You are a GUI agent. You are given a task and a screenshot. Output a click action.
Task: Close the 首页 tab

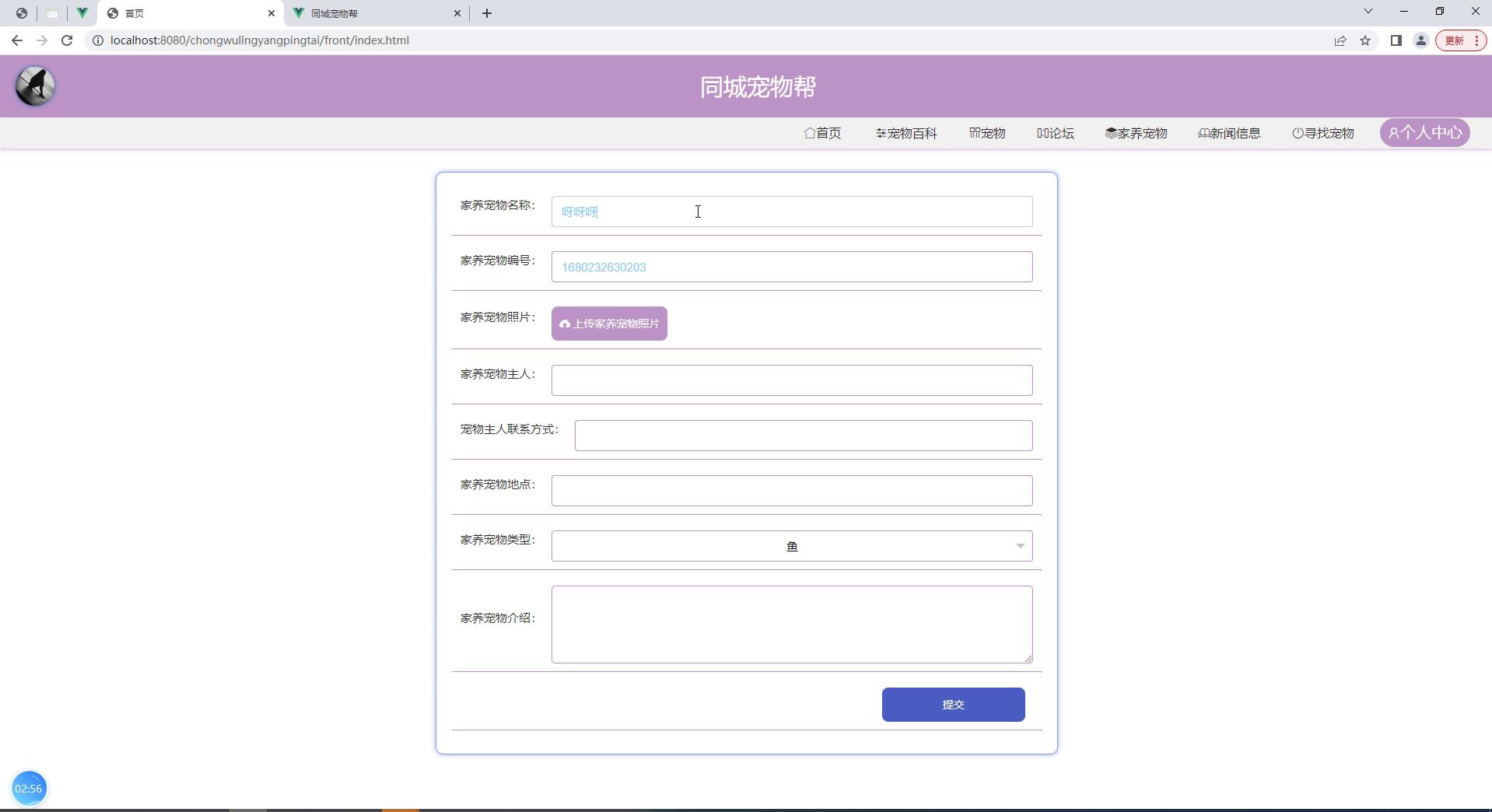pos(271,13)
